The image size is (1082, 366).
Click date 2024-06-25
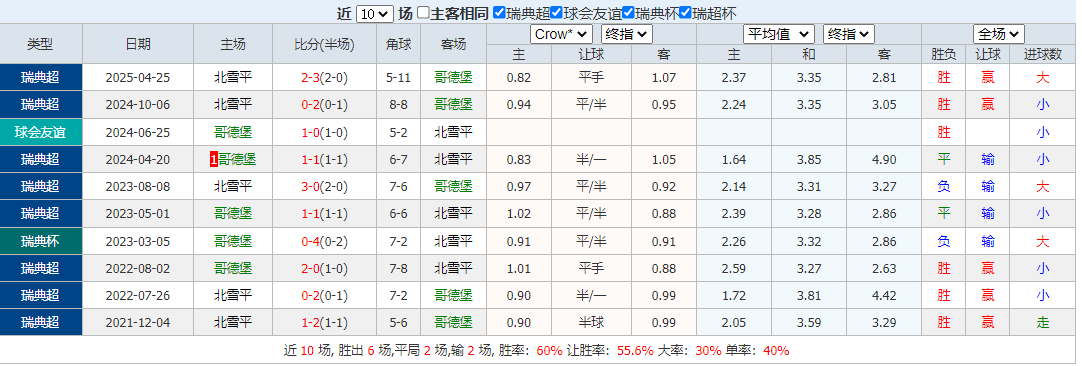click(x=137, y=133)
